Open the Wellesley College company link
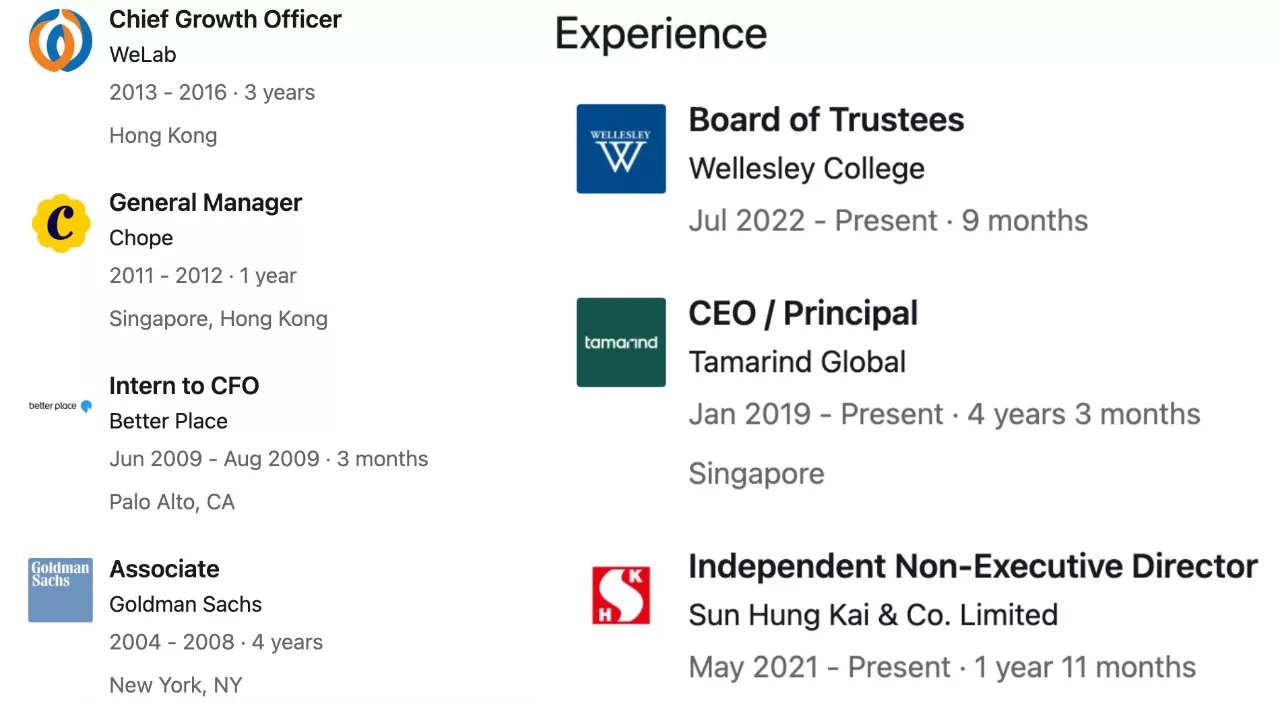The height and width of the screenshot is (703, 1280). click(x=806, y=168)
